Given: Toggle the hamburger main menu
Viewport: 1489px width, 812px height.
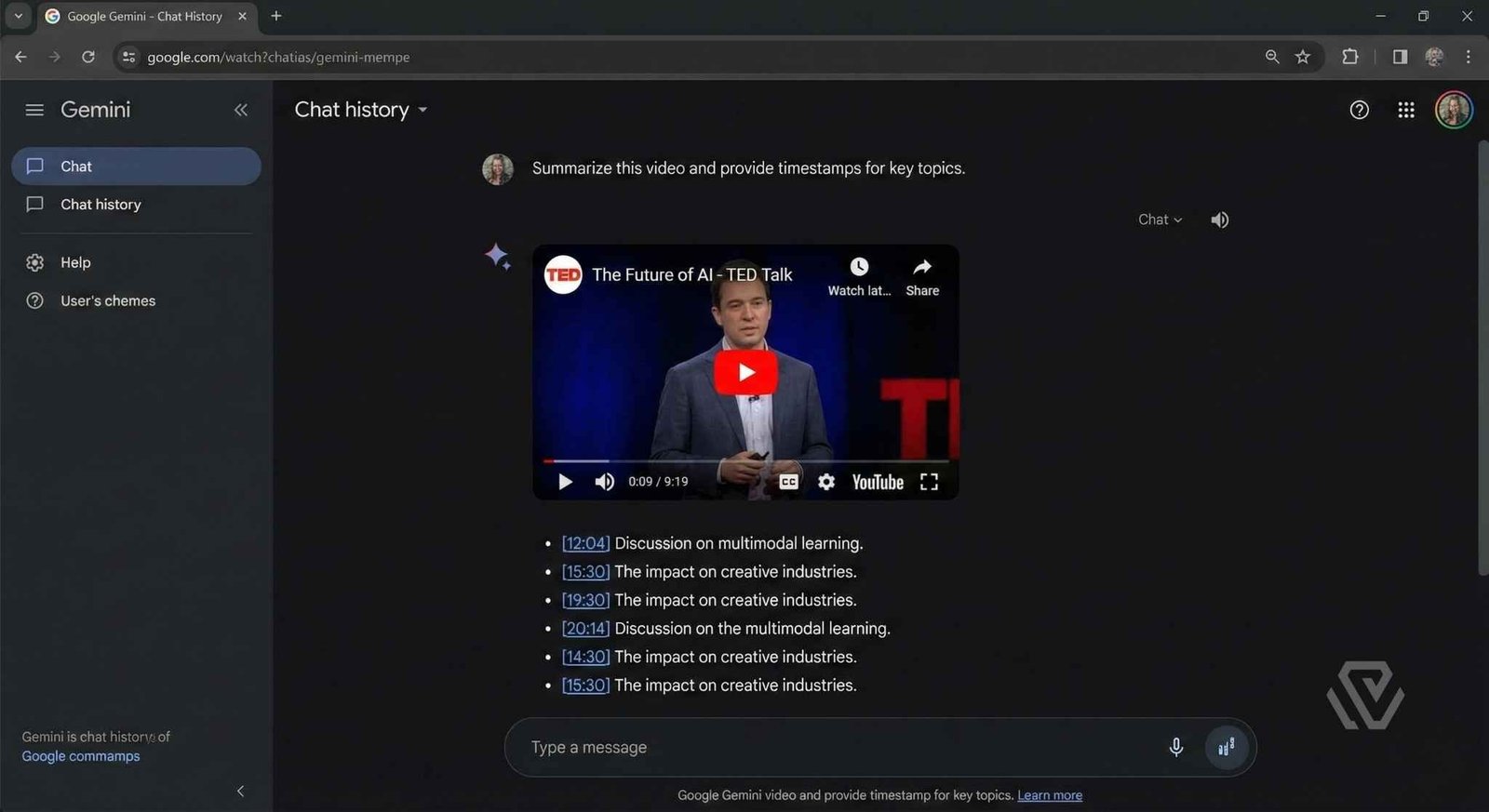Looking at the screenshot, I should 34,110.
